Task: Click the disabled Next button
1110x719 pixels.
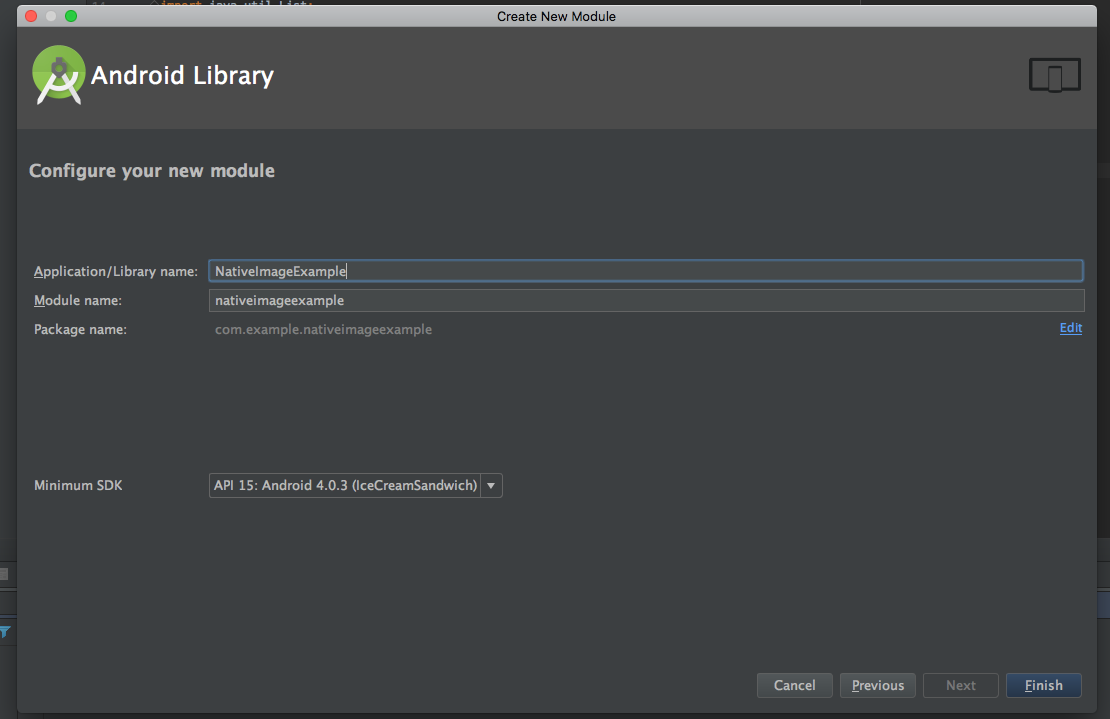Action: tap(960, 685)
